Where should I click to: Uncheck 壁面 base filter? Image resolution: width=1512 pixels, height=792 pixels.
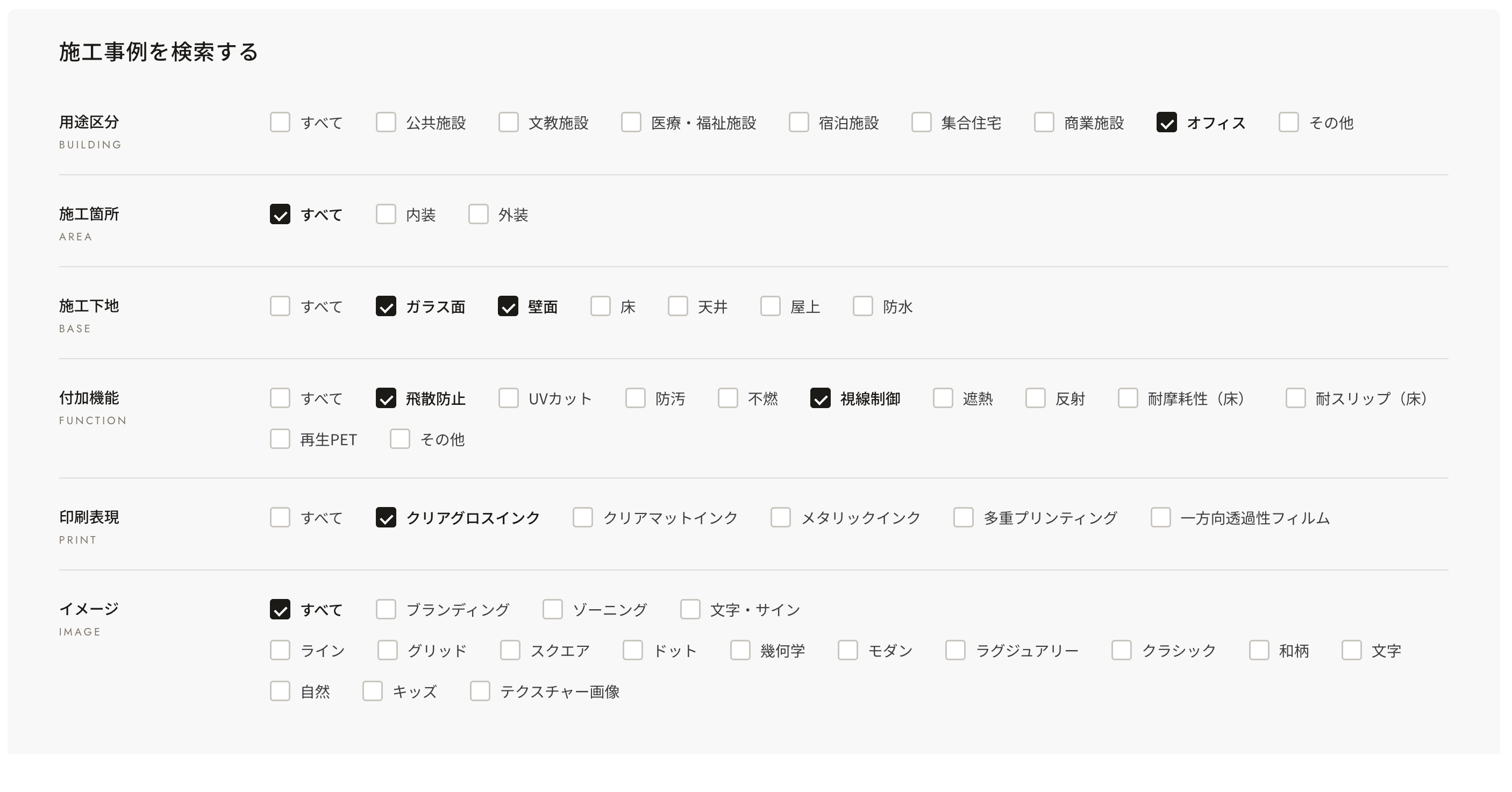[x=508, y=306]
